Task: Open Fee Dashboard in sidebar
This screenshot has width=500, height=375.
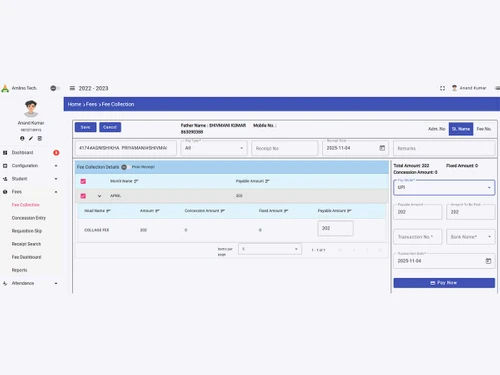Action: pyautogui.click(x=26, y=257)
